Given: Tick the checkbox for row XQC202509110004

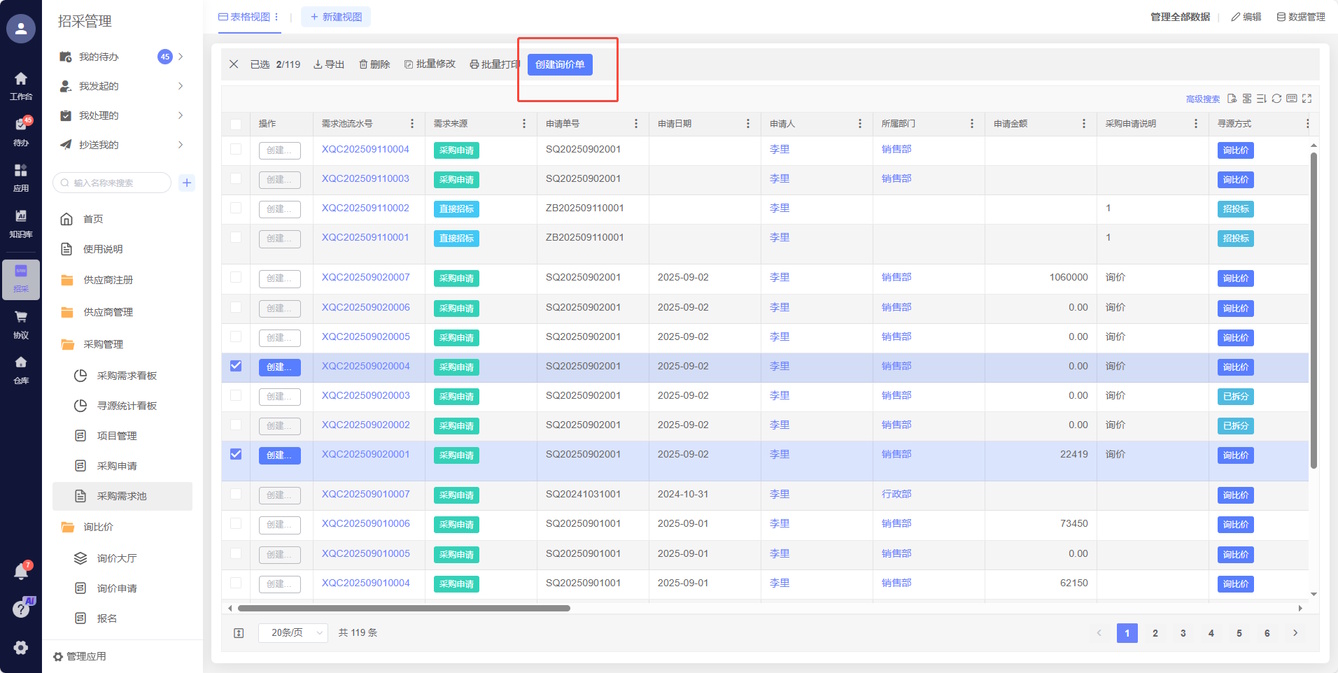Looking at the screenshot, I should click(236, 149).
